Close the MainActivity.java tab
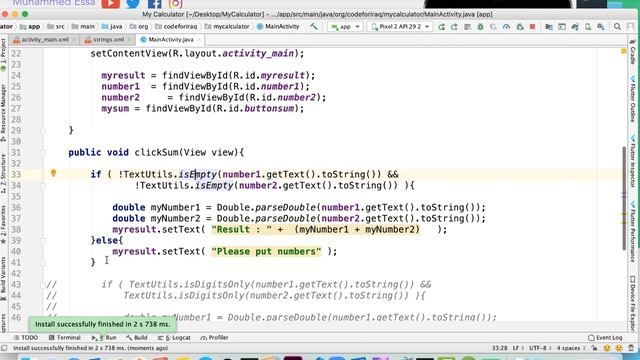The width and height of the screenshot is (640, 360). (x=199, y=40)
